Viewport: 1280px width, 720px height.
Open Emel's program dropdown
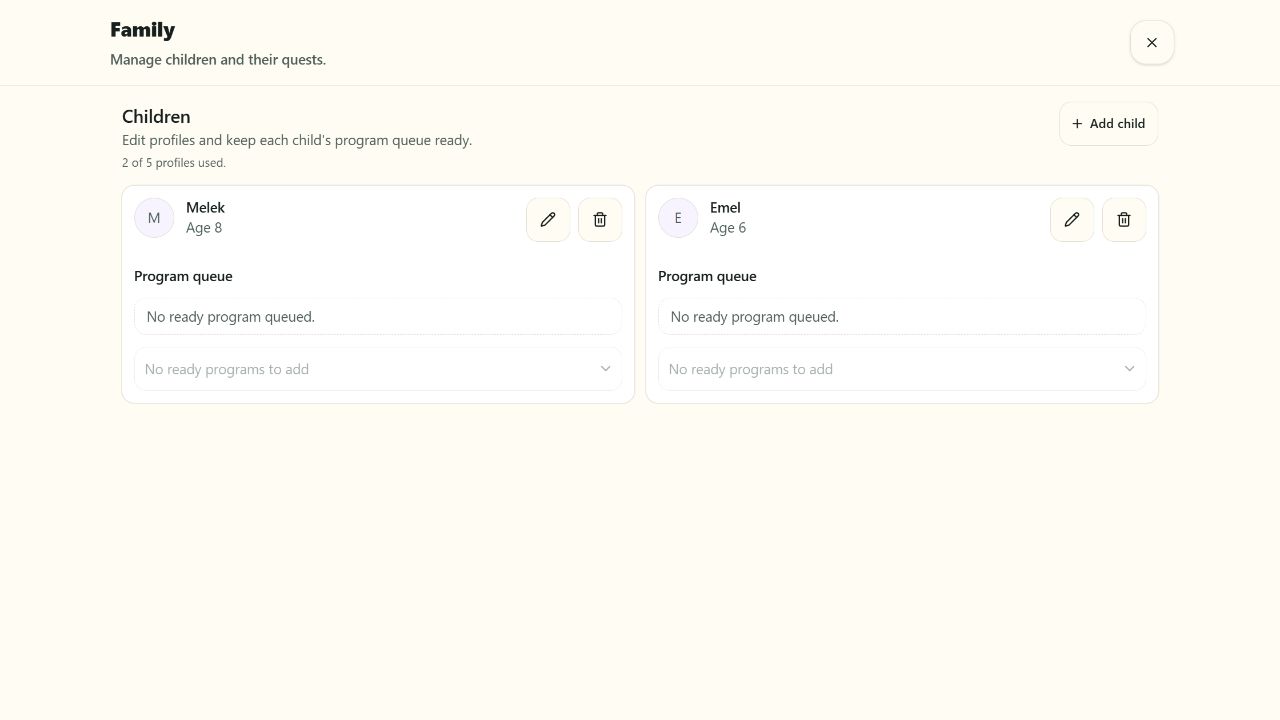coord(902,369)
